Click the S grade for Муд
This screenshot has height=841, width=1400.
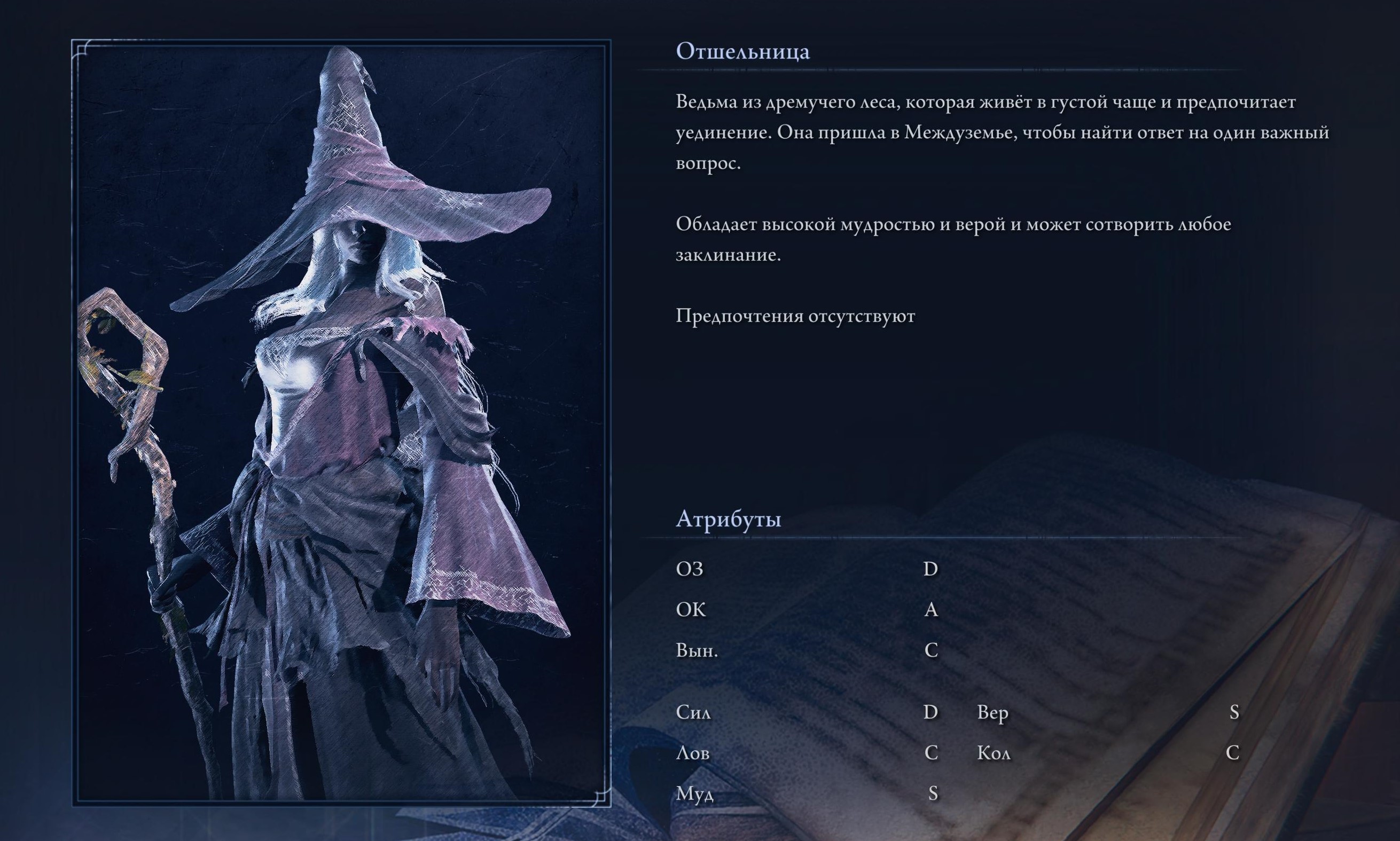[934, 794]
